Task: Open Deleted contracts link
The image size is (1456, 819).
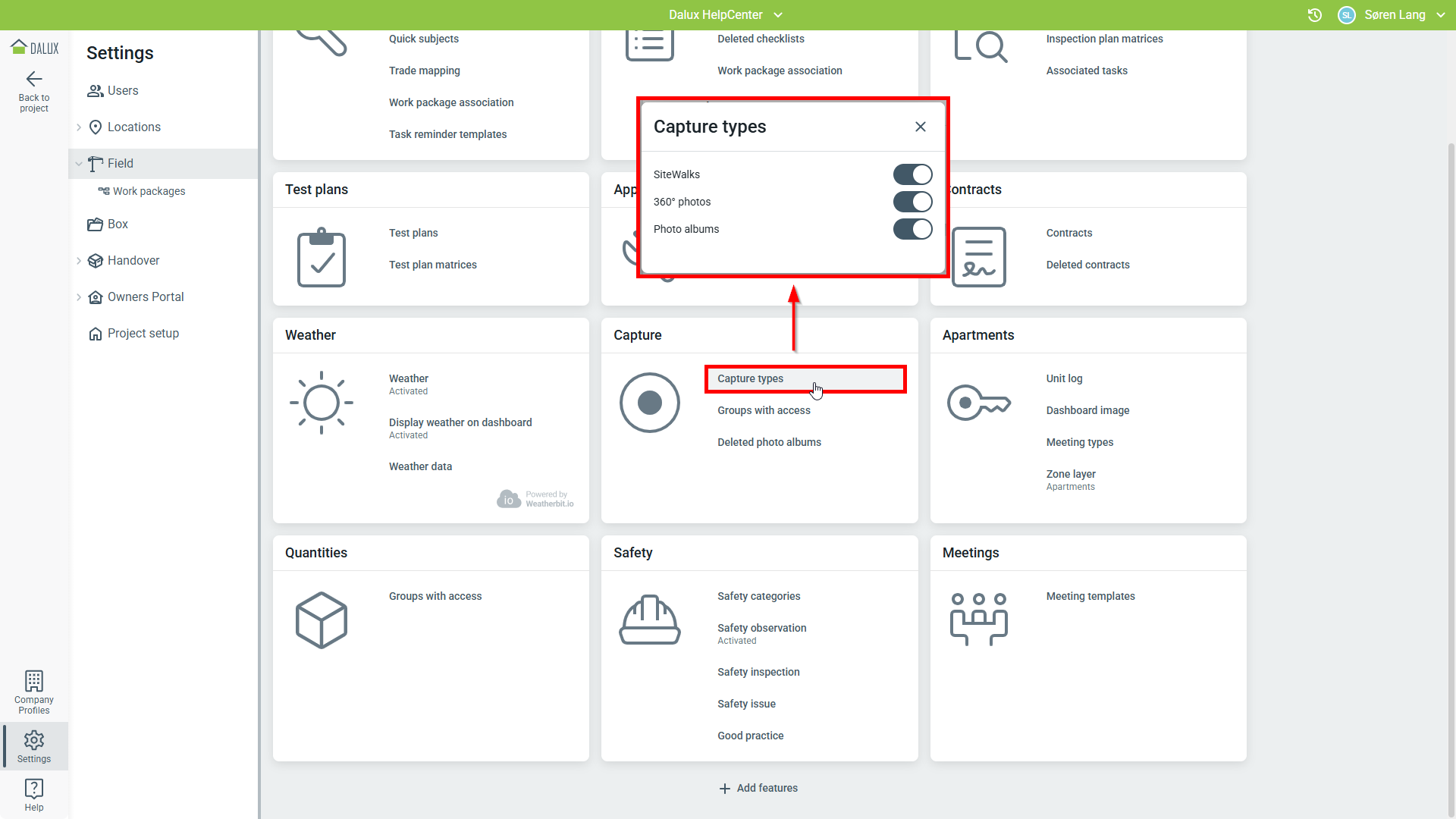Action: 1087,265
